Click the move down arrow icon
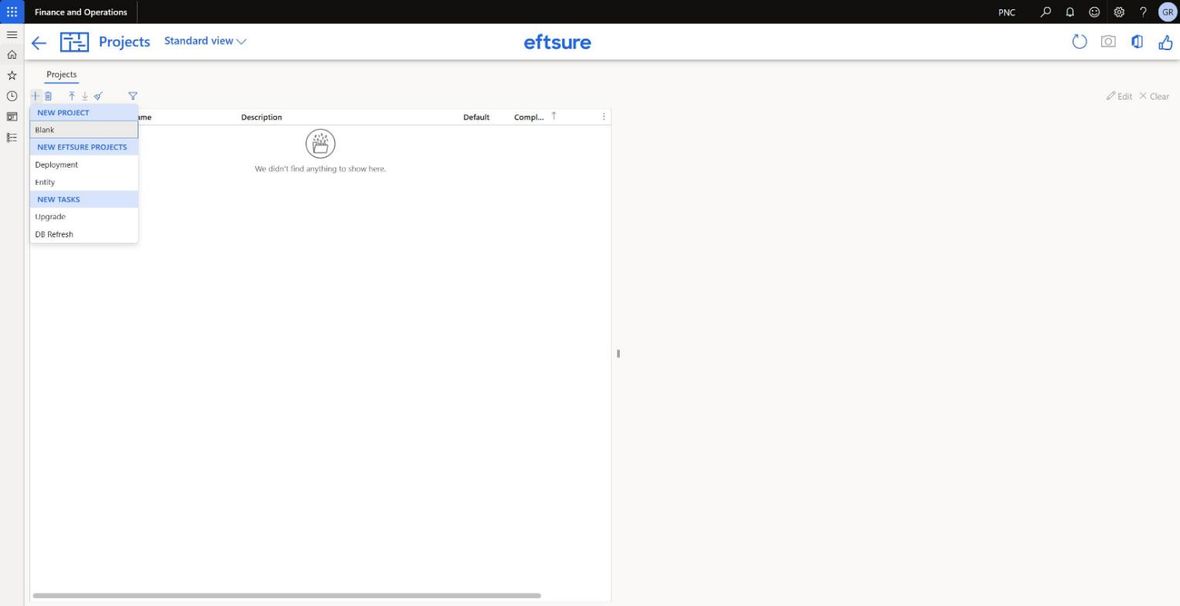 click(84, 96)
